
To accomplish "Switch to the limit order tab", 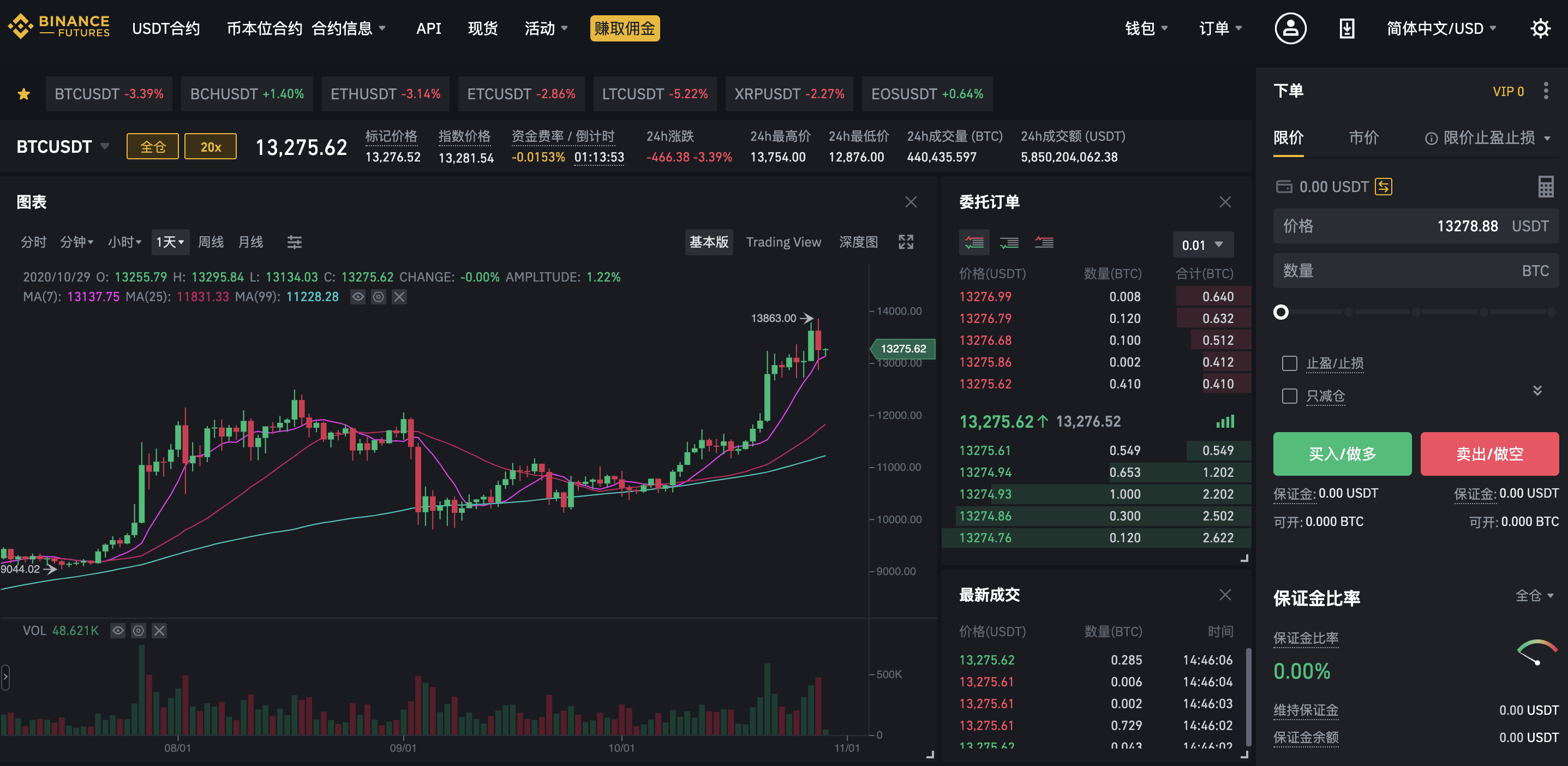I will (x=1288, y=138).
